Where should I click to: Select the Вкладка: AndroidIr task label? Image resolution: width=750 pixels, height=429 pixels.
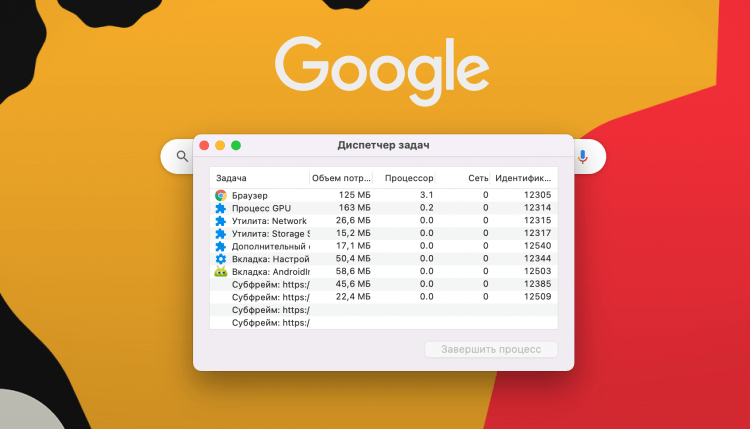(271, 272)
